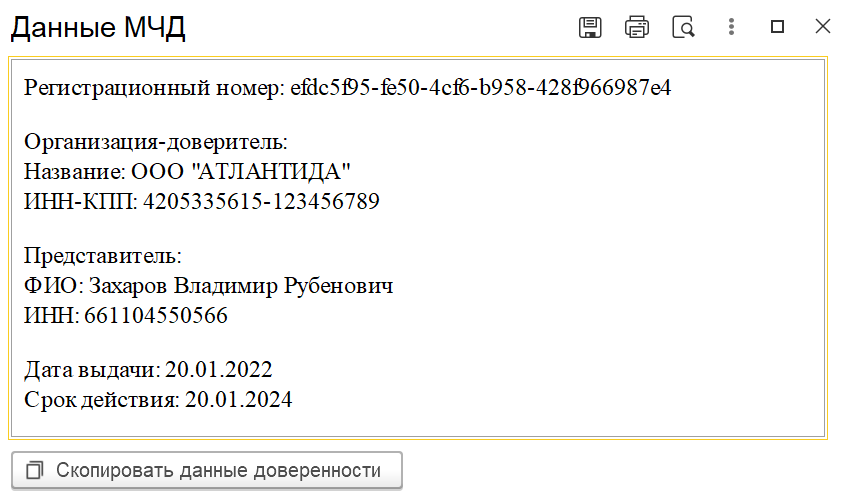
Task: Click the Дата выдачи 20.01.2022 line
Action: (148, 370)
